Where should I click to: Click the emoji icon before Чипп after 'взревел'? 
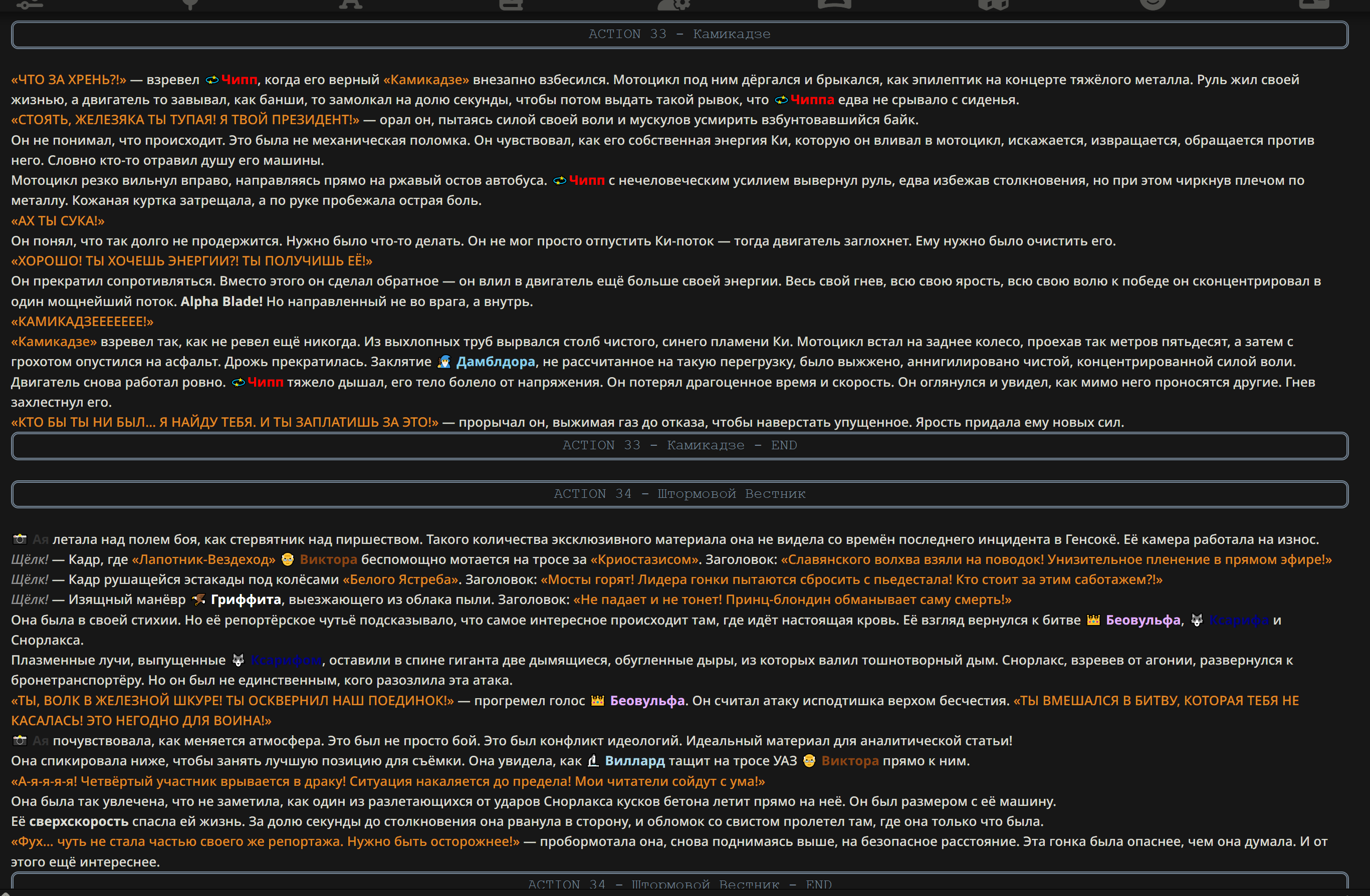[x=212, y=80]
